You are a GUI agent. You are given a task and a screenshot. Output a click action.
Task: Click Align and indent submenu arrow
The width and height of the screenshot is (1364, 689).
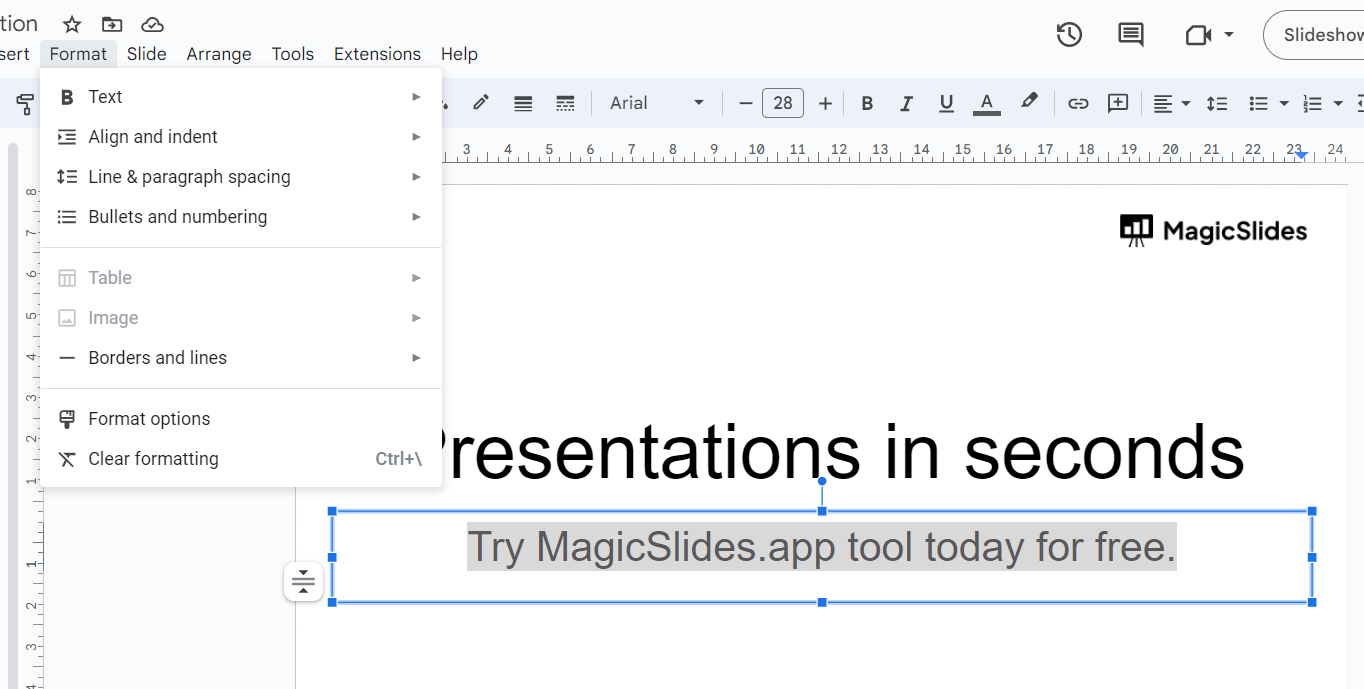(x=416, y=137)
